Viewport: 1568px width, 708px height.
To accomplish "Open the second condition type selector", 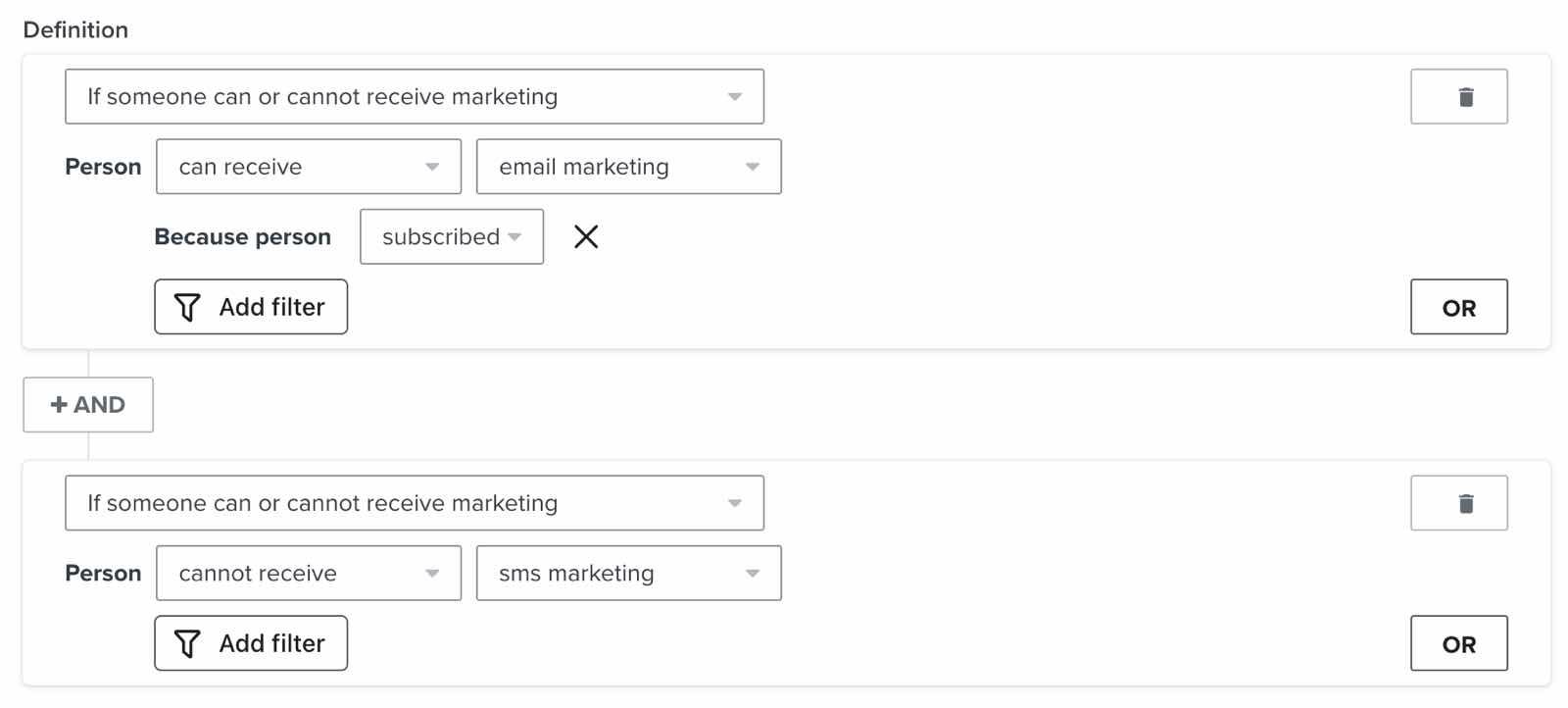I will [x=414, y=502].
